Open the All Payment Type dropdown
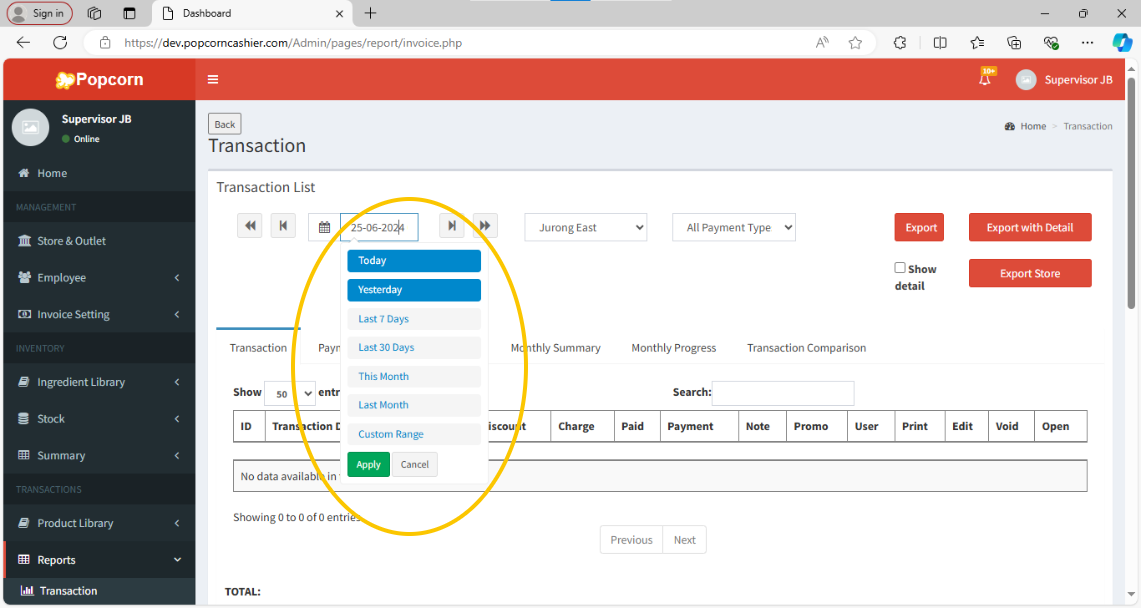This screenshot has height=608, width=1141. pos(734,228)
